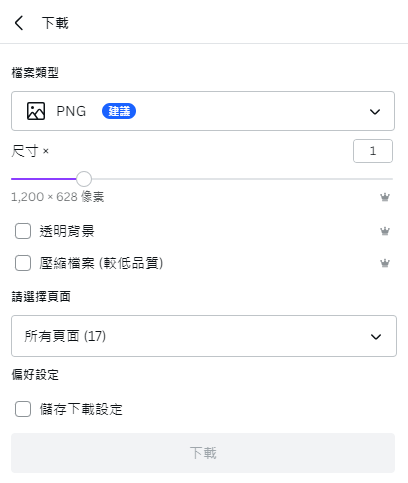
Task: Click the chevron in the page selection box
Action: pyautogui.click(x=376, y=337)
